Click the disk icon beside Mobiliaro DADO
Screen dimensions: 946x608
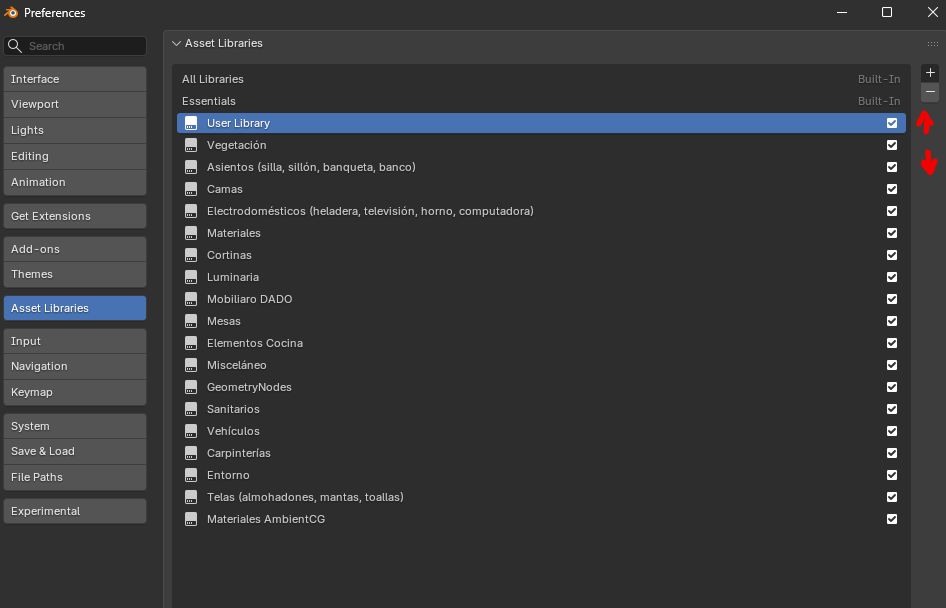tap(191, 299)
